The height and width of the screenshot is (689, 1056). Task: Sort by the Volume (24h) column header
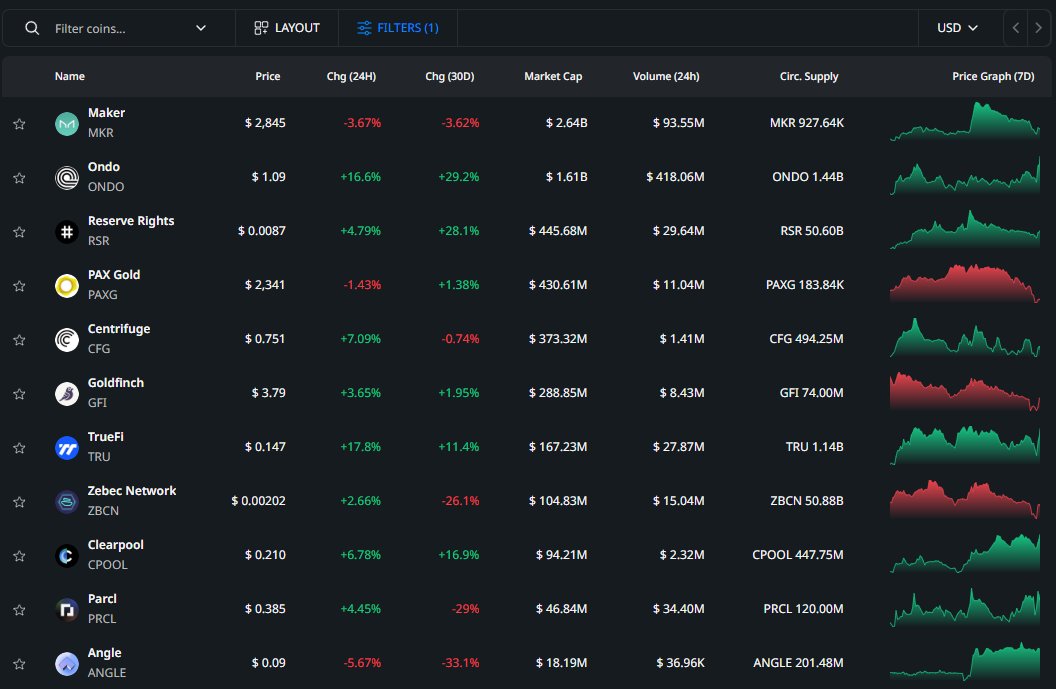666,76
